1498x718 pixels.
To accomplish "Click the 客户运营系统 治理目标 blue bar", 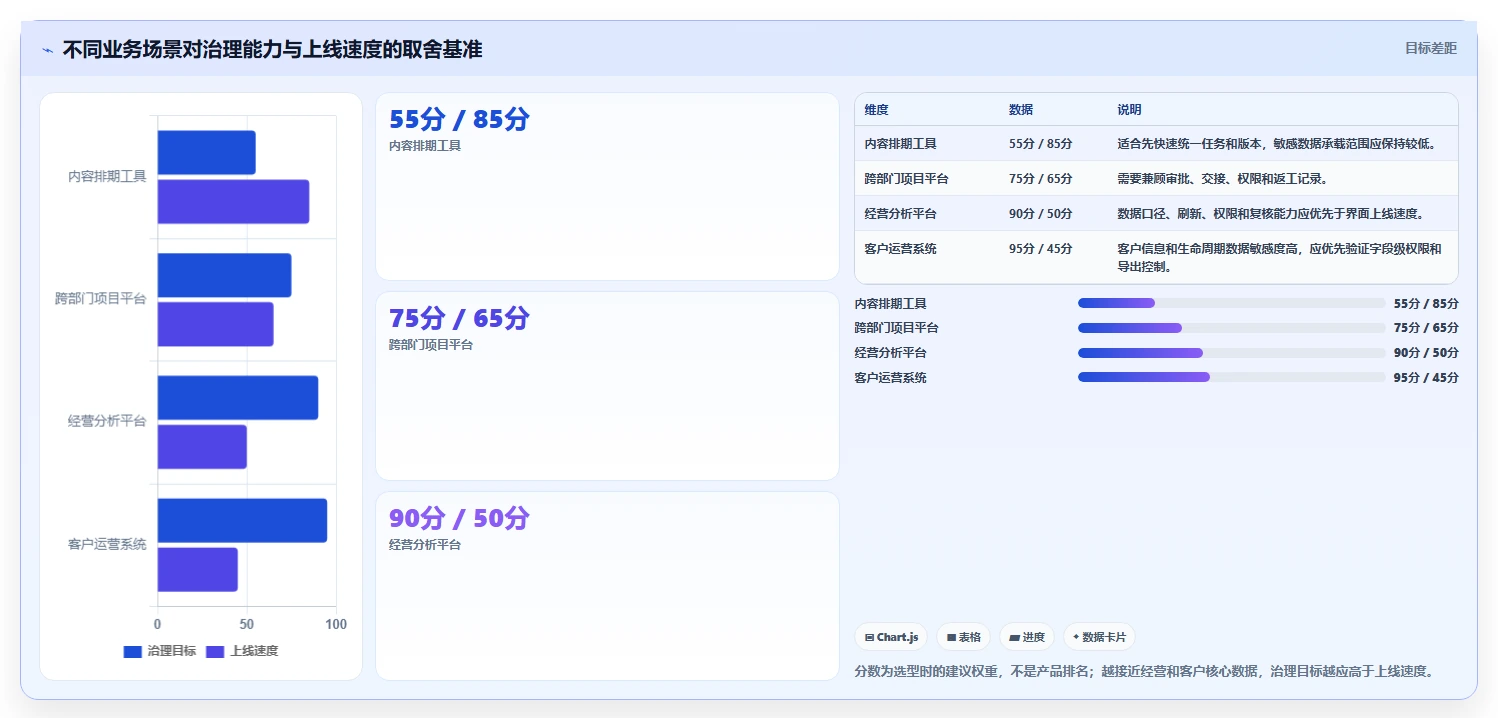I will tap(242, 520).
